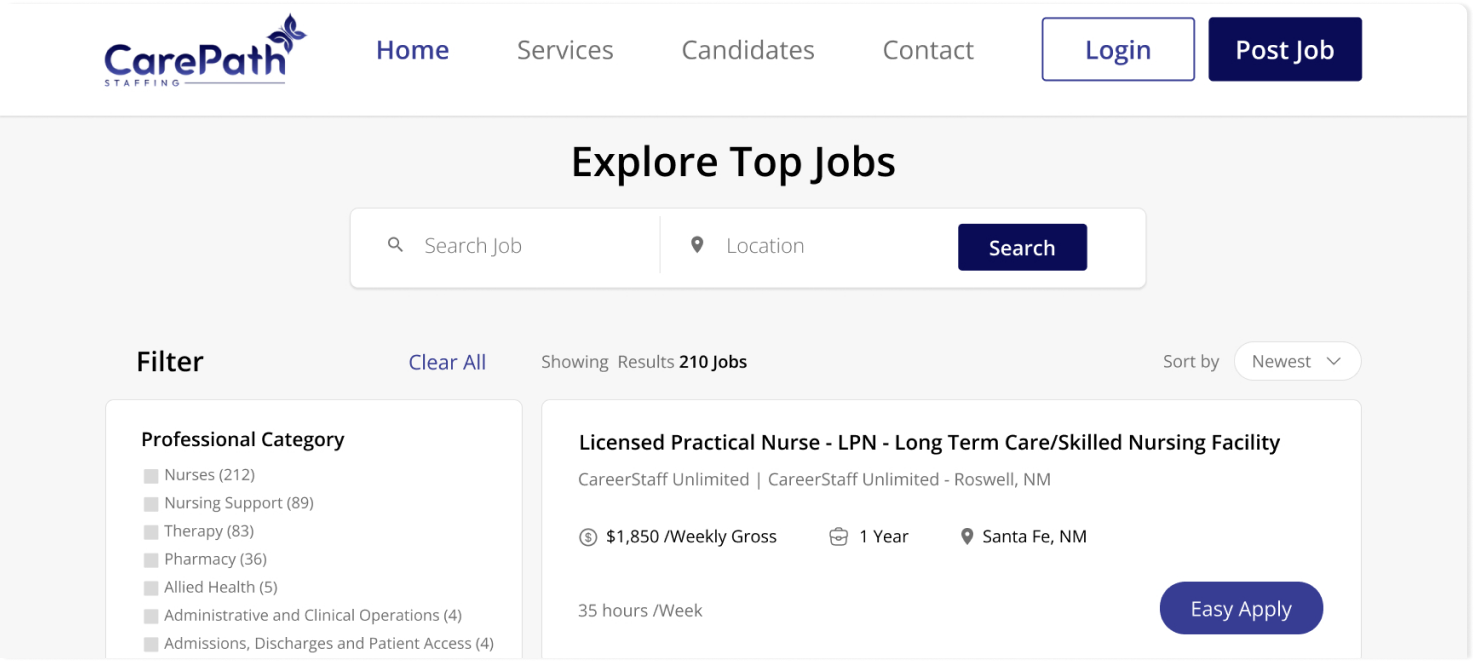
Task: Go to the Home navigation tab
Action: [x=412, y=50]
